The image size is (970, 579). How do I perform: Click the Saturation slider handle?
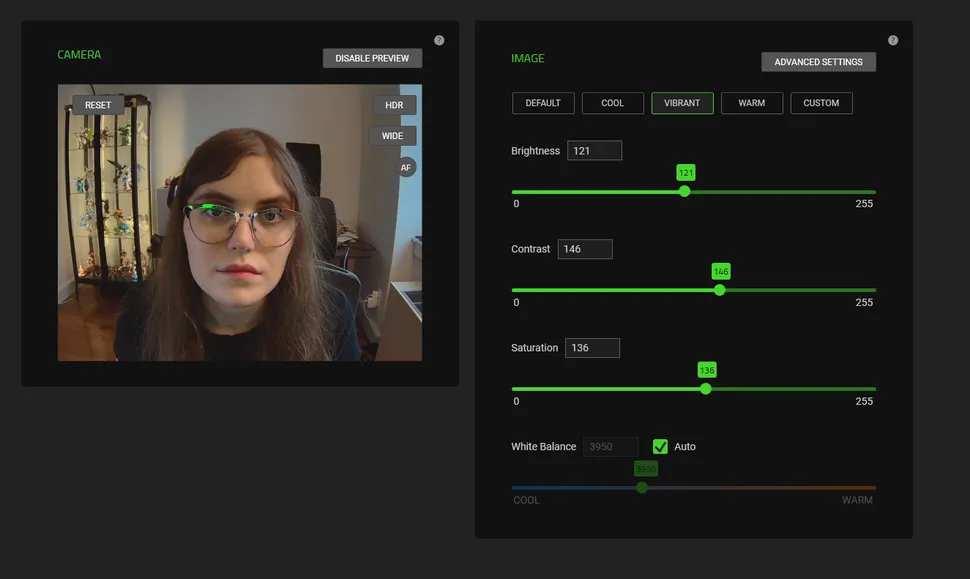(706, 388)
